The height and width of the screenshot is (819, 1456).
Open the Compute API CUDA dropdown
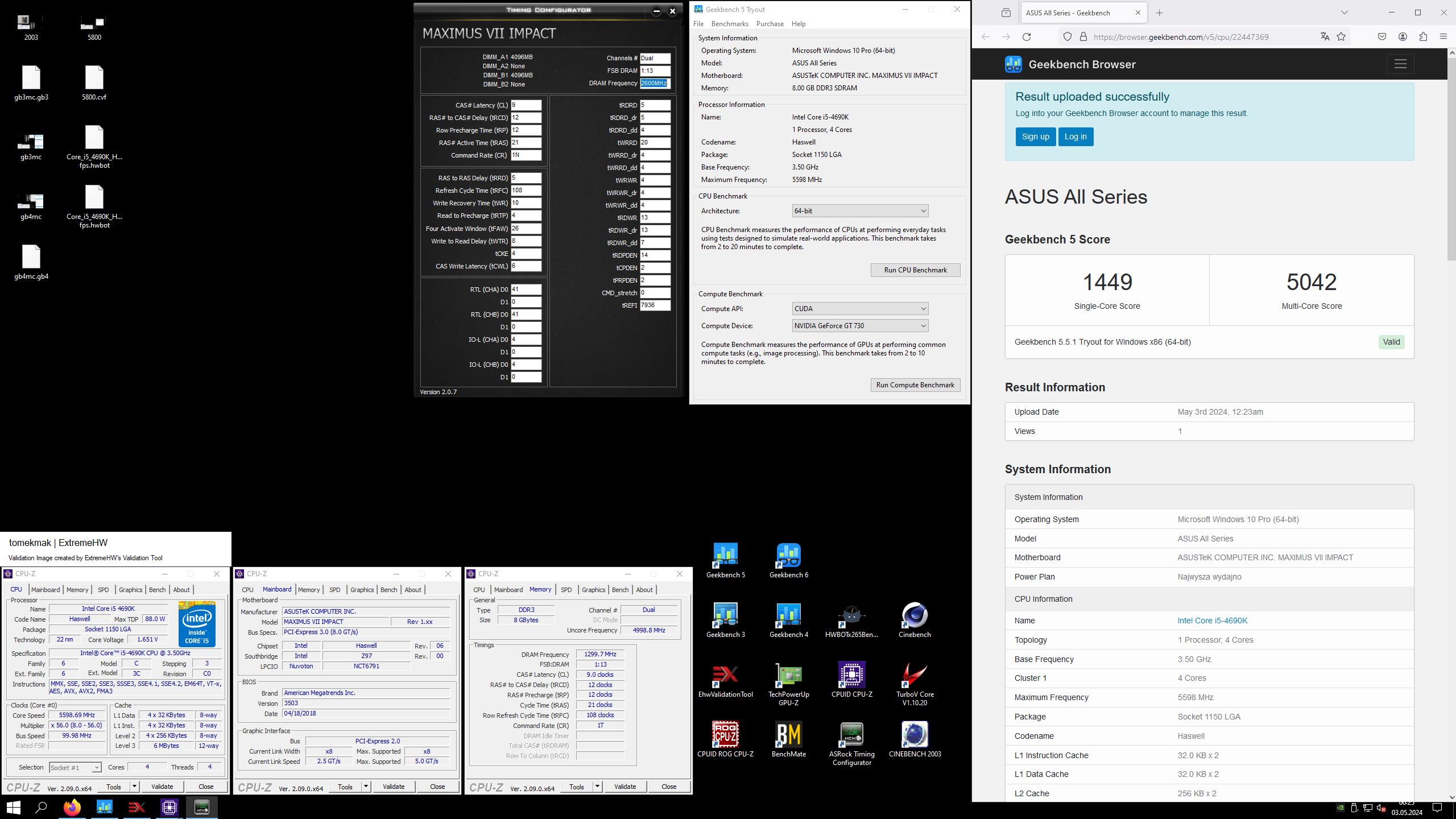point(860,309)
